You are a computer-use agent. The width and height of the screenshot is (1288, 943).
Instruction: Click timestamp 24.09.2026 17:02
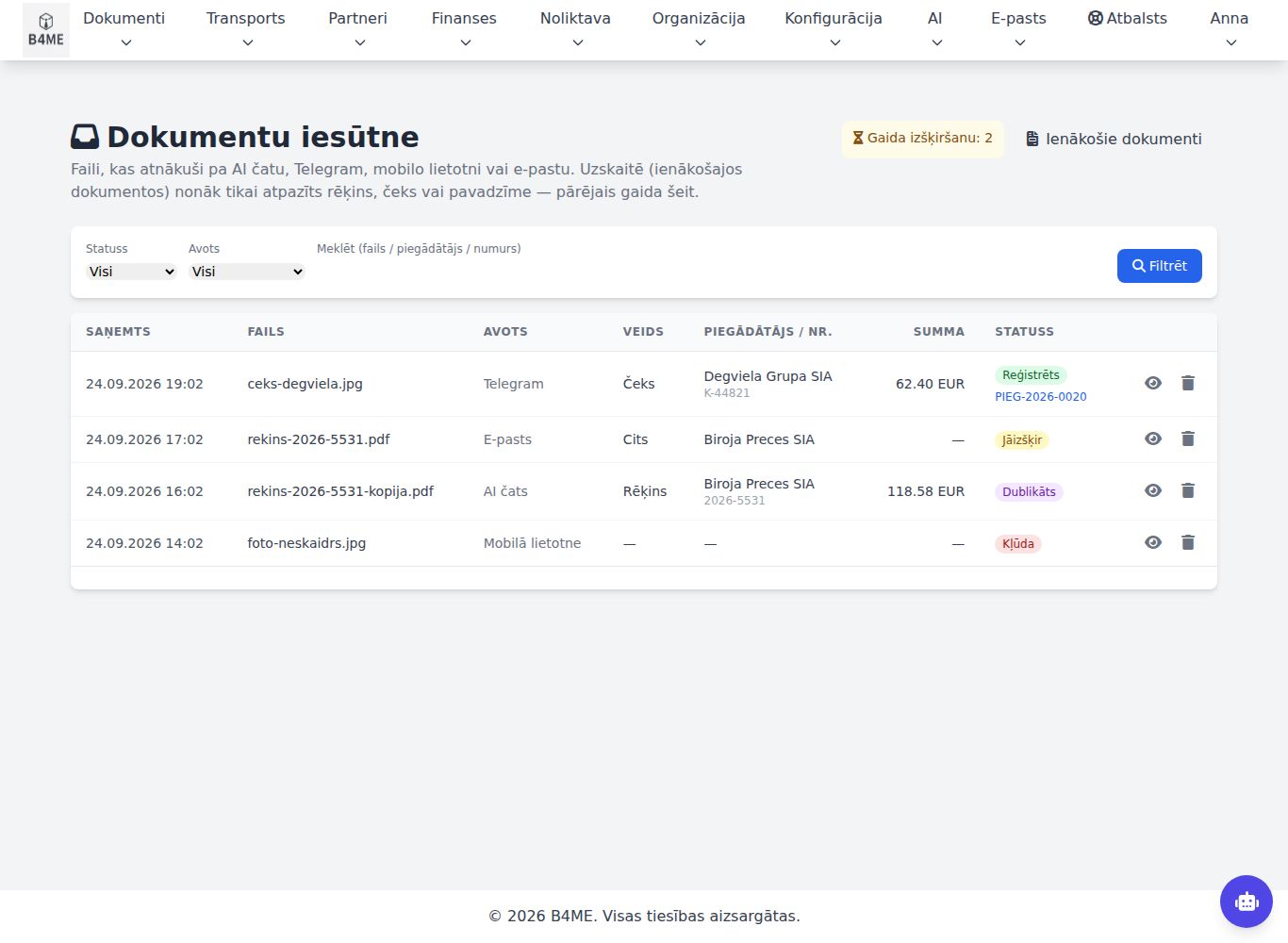click(x=144, y=439)
